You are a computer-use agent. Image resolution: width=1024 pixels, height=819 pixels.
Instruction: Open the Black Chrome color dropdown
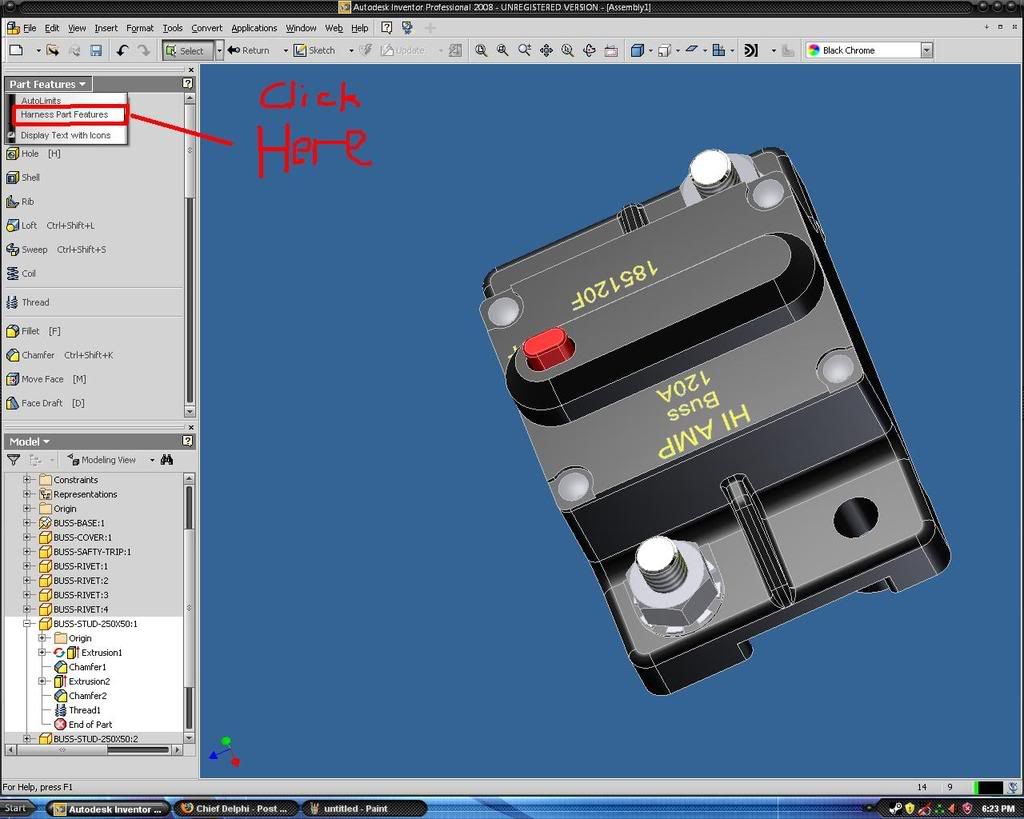pos(927,50)
